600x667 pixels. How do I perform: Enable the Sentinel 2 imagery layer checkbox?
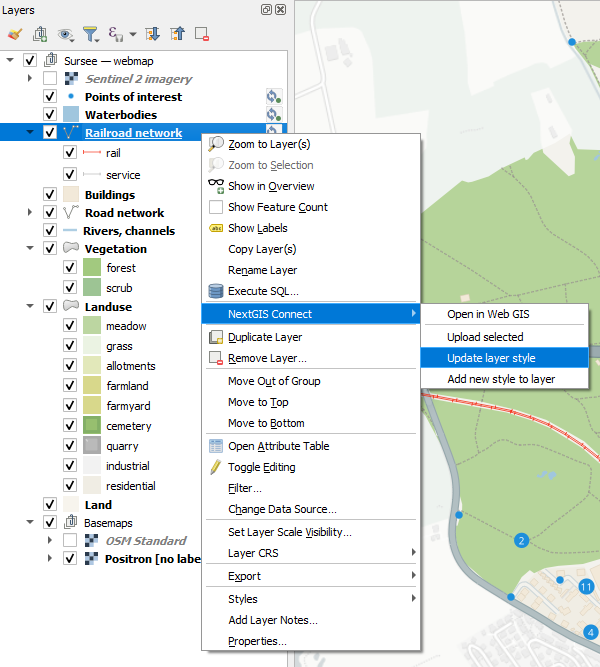point(50,78)
